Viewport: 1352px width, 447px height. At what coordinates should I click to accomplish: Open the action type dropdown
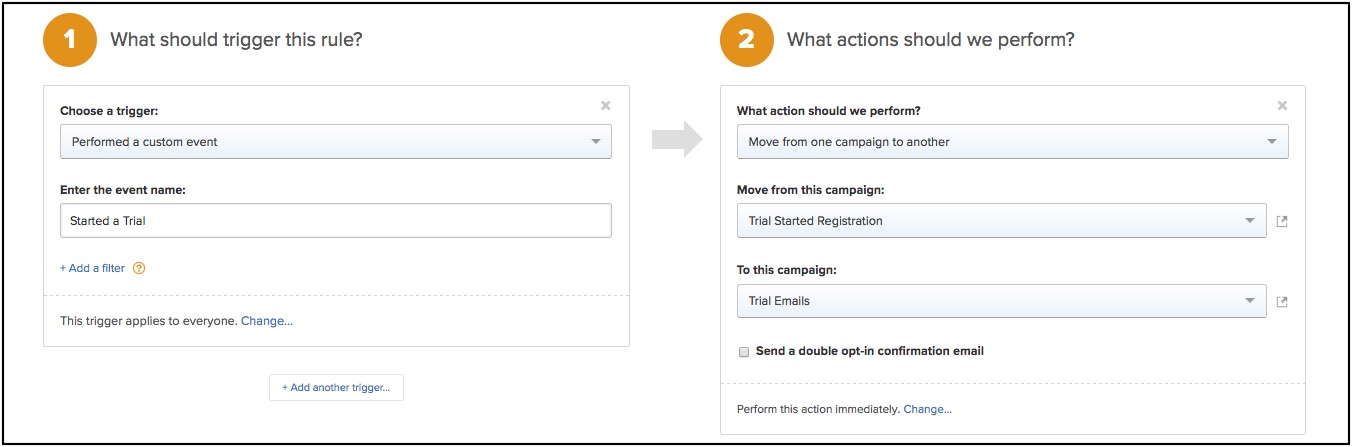[1012, 142]
